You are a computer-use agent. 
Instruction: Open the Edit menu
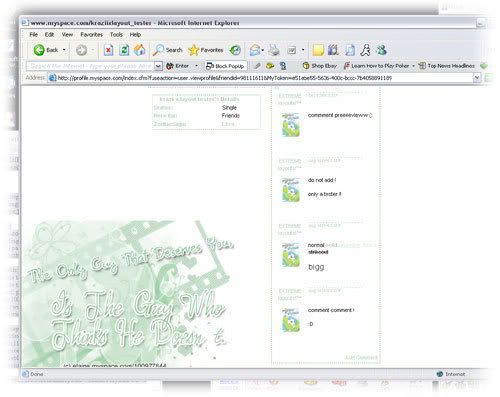pos(49,35)
